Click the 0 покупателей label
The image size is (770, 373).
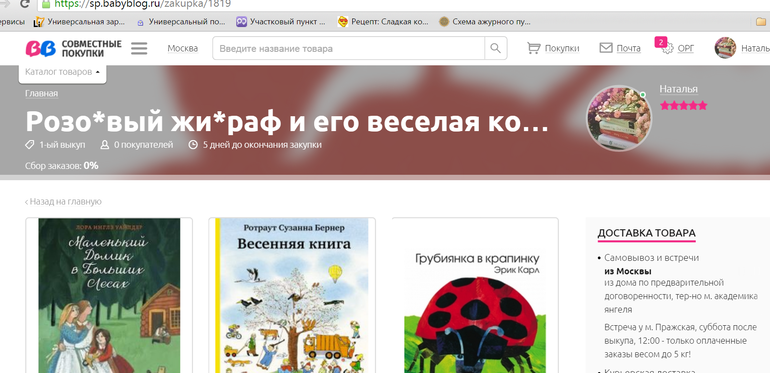[x=137, y=145]
